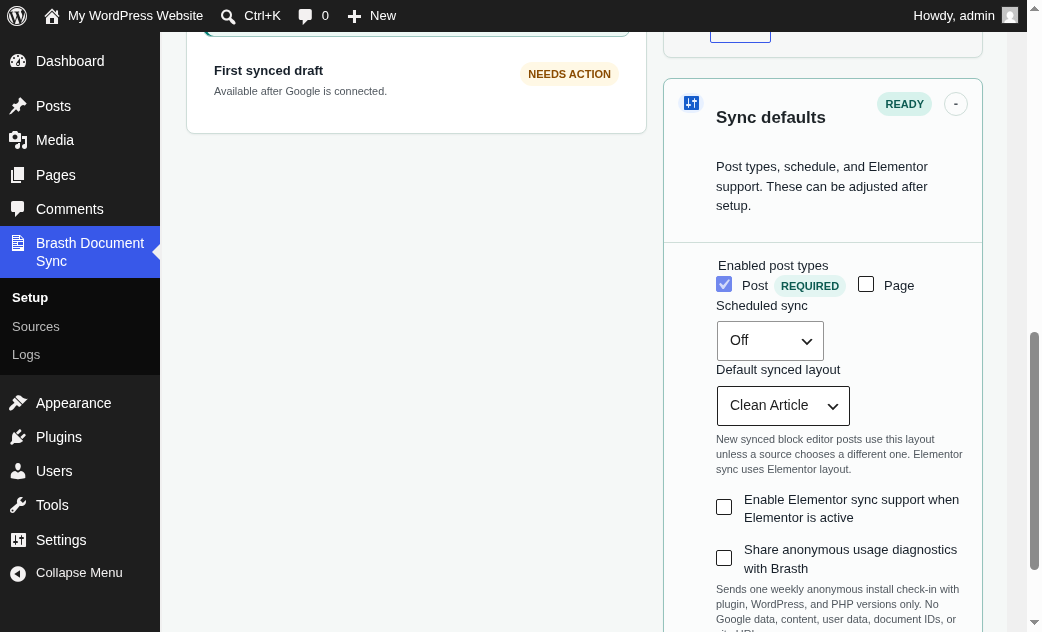Image resolution: width=1042 pixels, height=632 pixels.
Task: Click the READY status badge
Action: pyautogui.click(x=904, y=104)
